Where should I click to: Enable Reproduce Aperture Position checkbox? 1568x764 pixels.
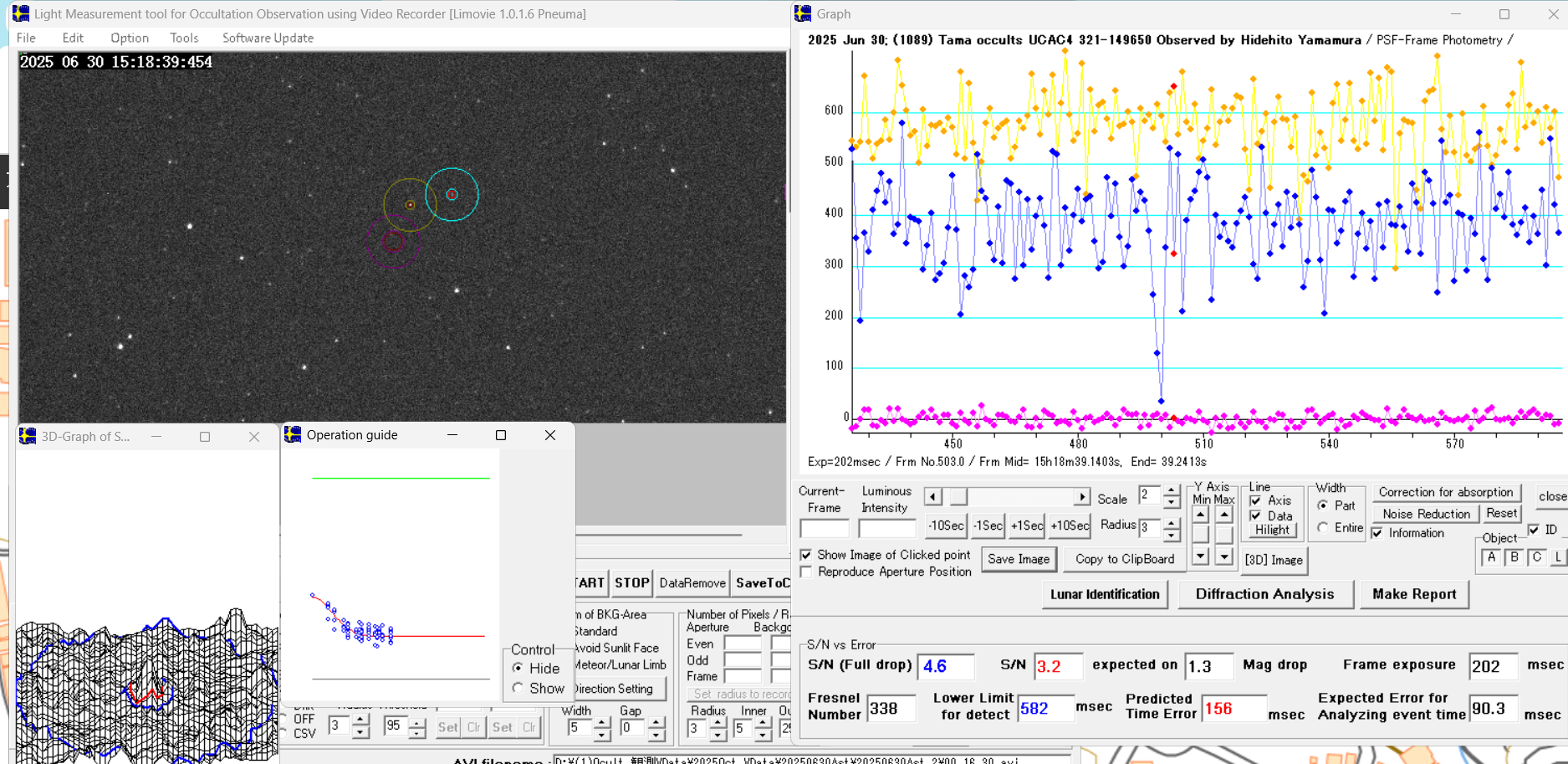coord(806,572)
